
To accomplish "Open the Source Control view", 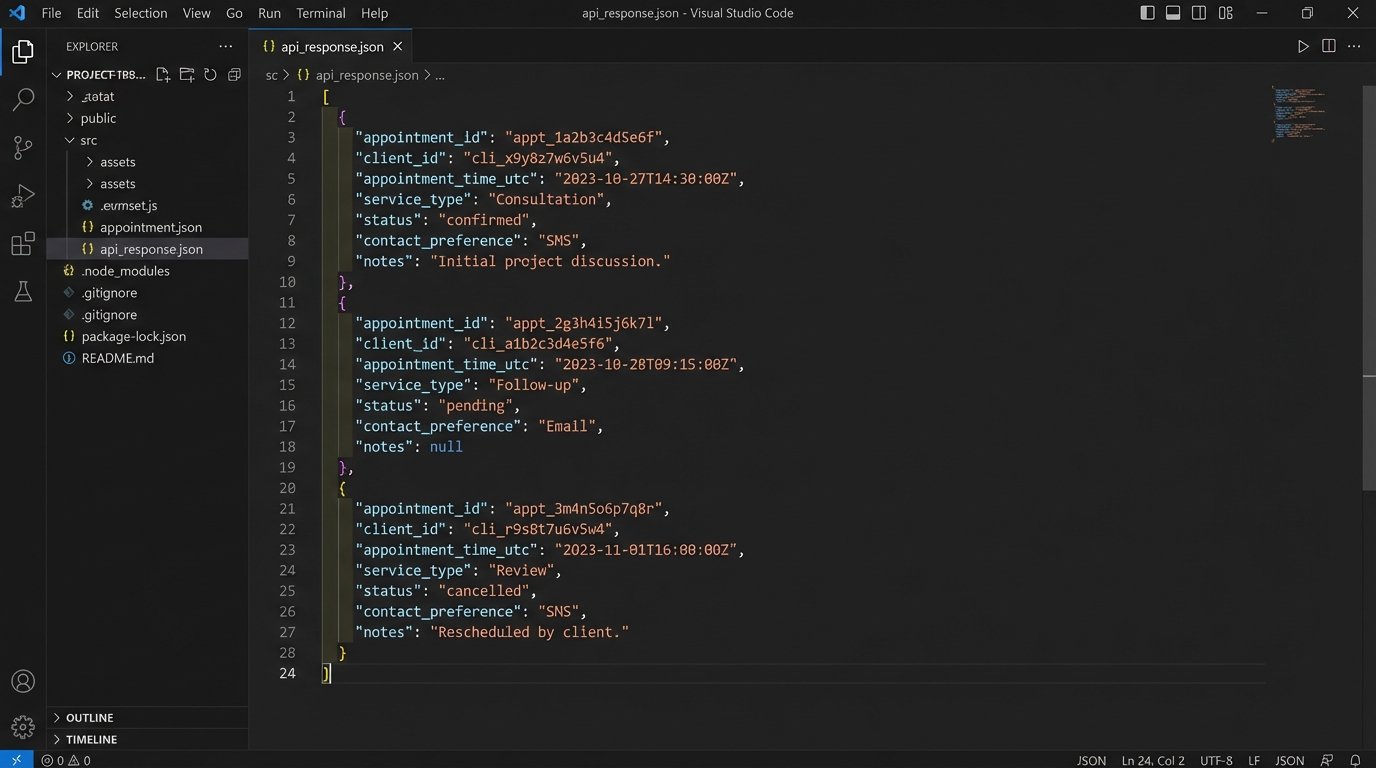I will [x=22, y=148].
